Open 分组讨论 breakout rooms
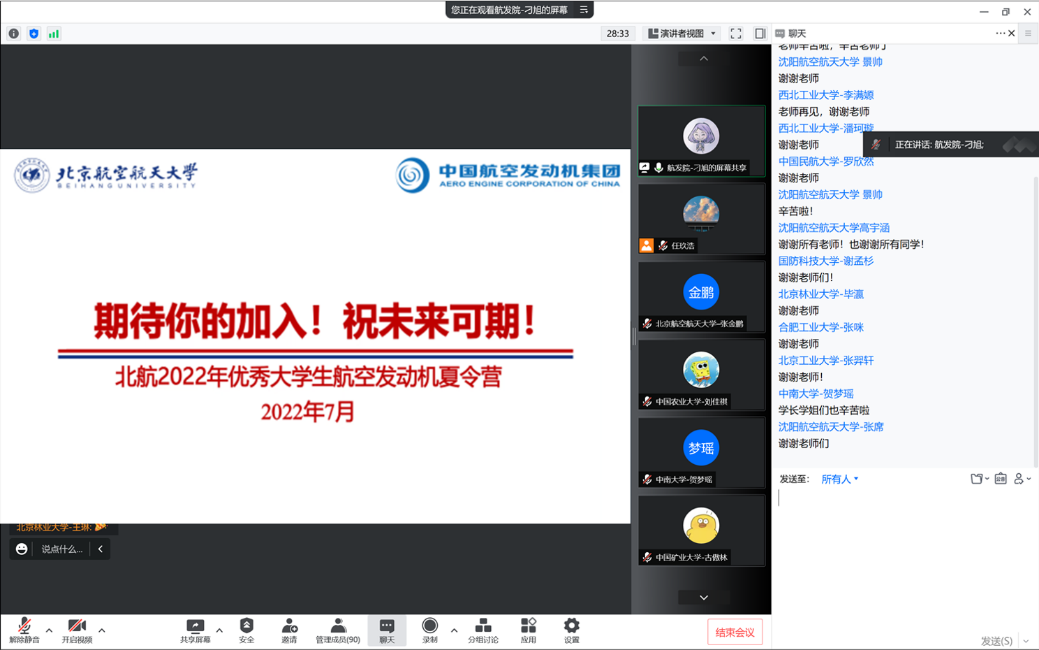Screen dimensions: 1039x650 [x=483, y=630]
